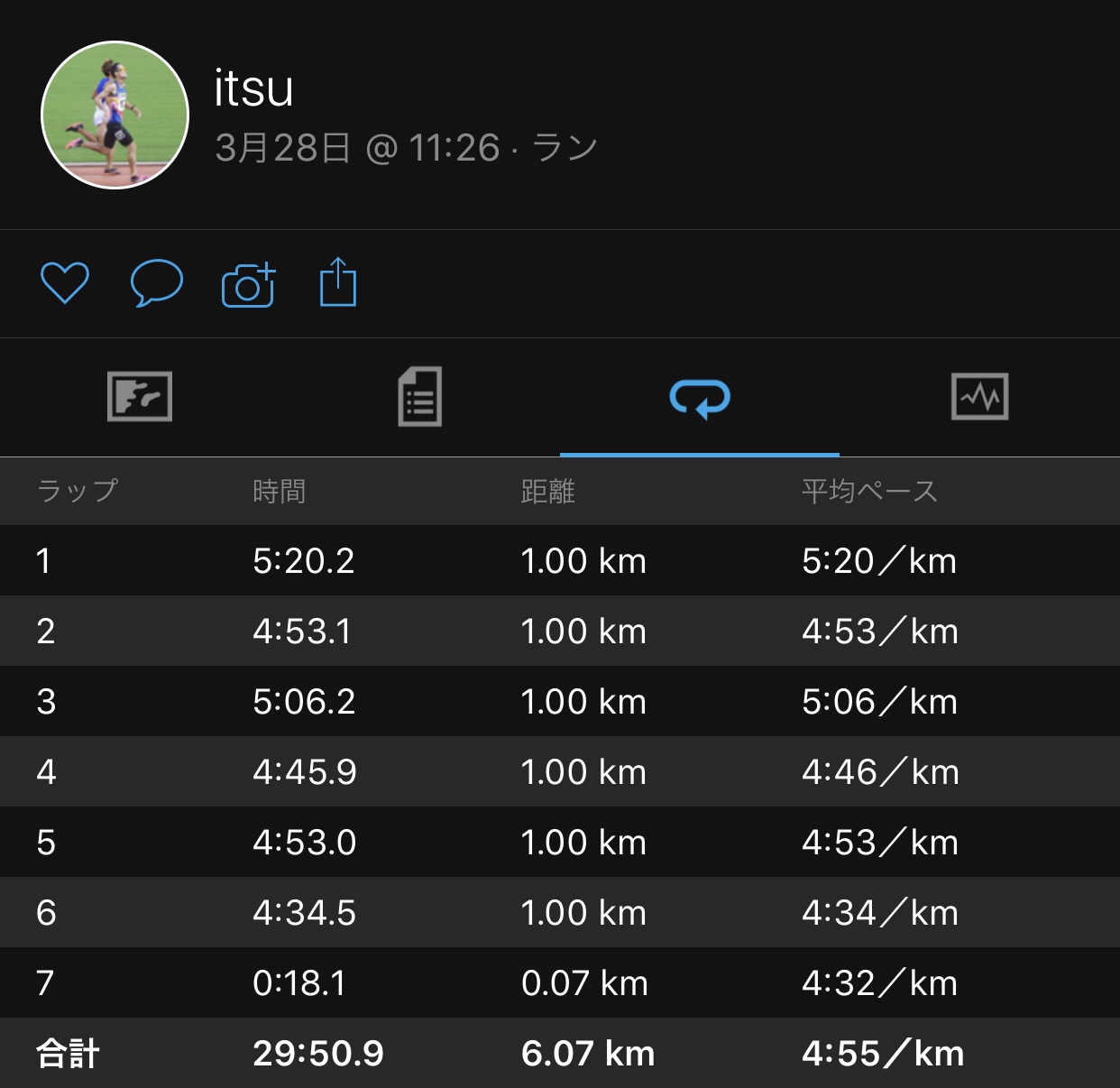Open the itsu profile name
The image size is (1120, 1088).
253,88
